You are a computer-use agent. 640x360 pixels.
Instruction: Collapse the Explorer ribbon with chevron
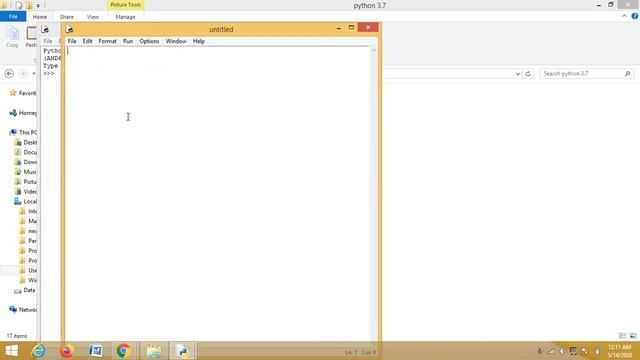[624, 16]
